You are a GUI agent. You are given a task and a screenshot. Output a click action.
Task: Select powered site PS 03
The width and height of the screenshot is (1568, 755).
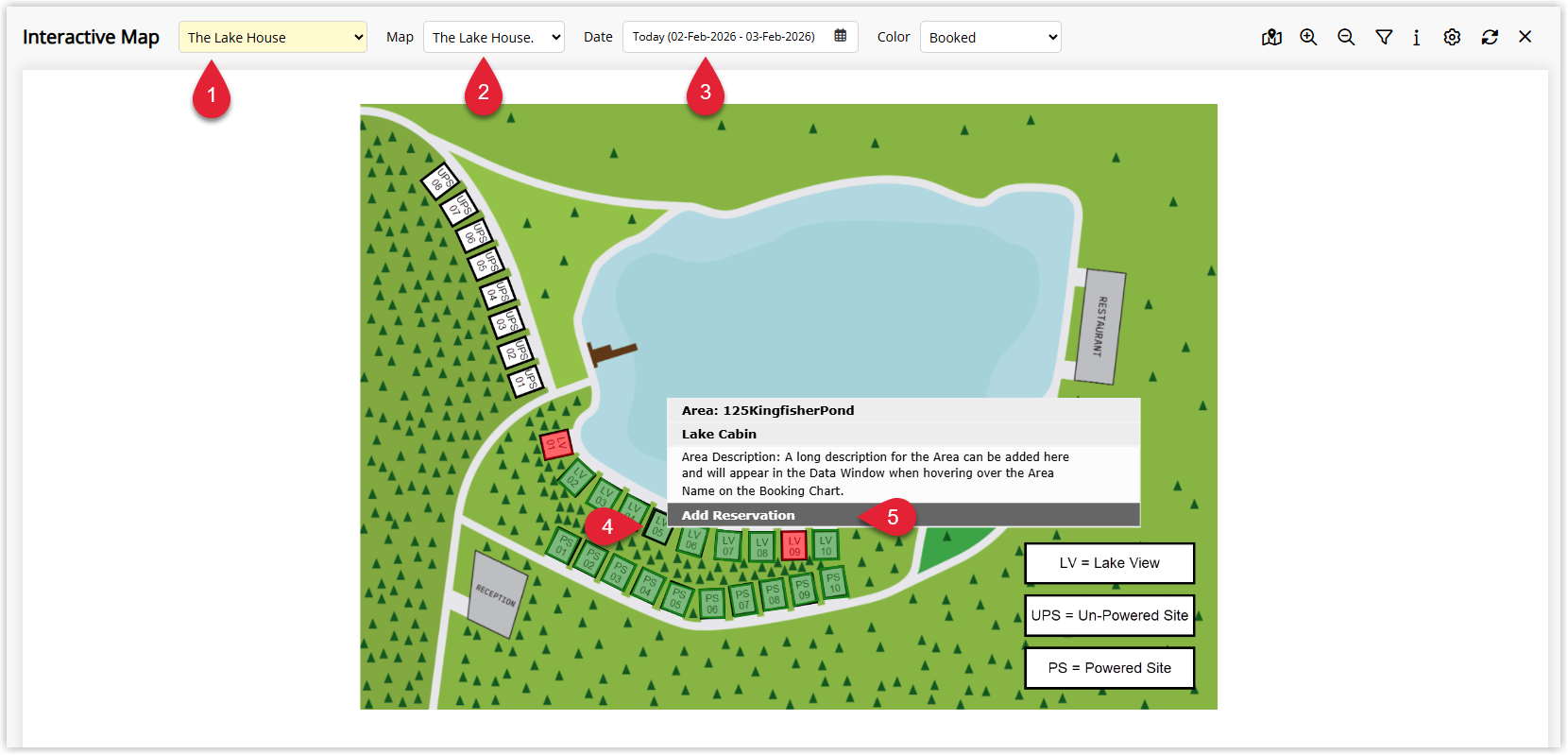pos(619,574)
